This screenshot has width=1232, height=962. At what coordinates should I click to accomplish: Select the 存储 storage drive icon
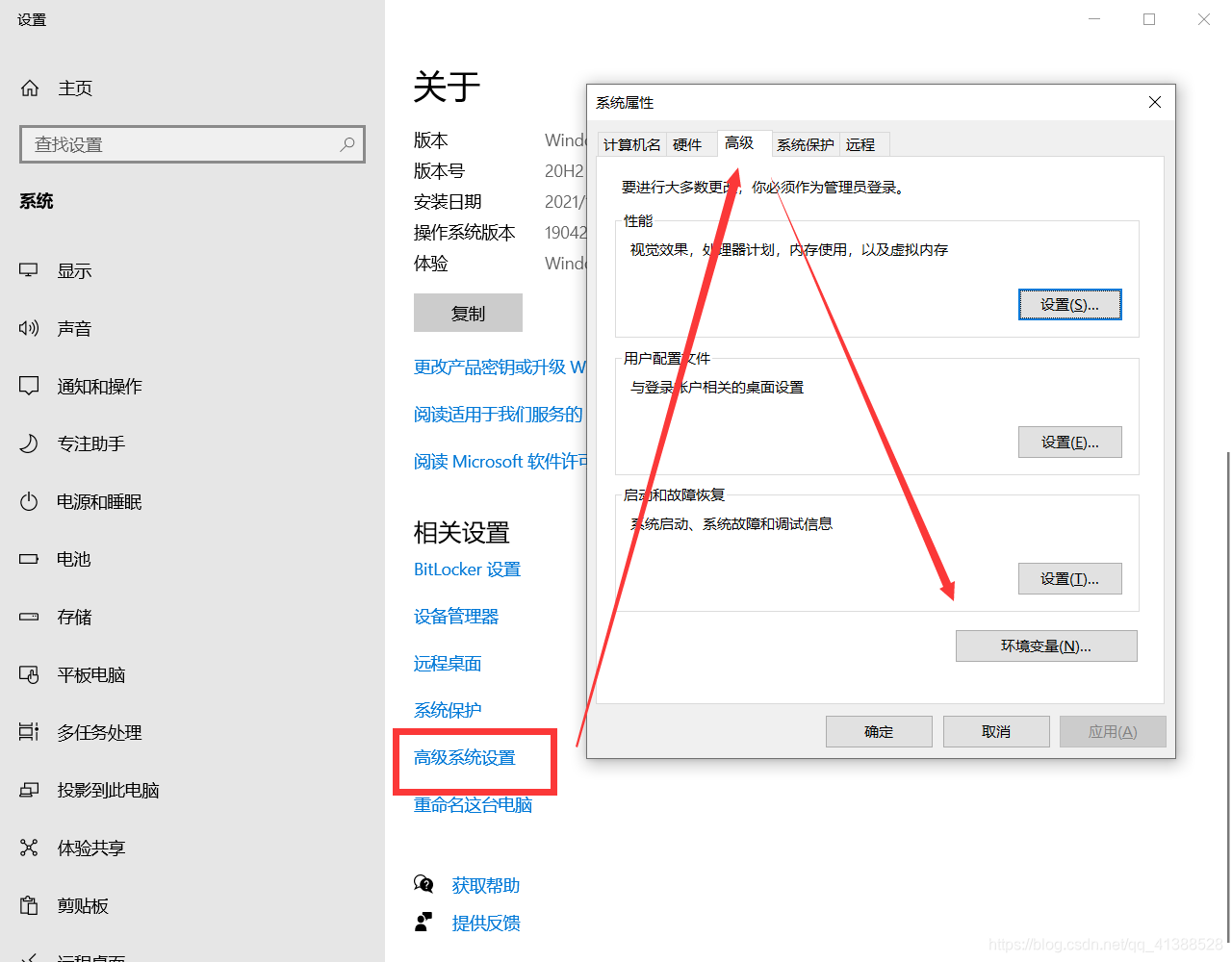[x=29, y=618]
